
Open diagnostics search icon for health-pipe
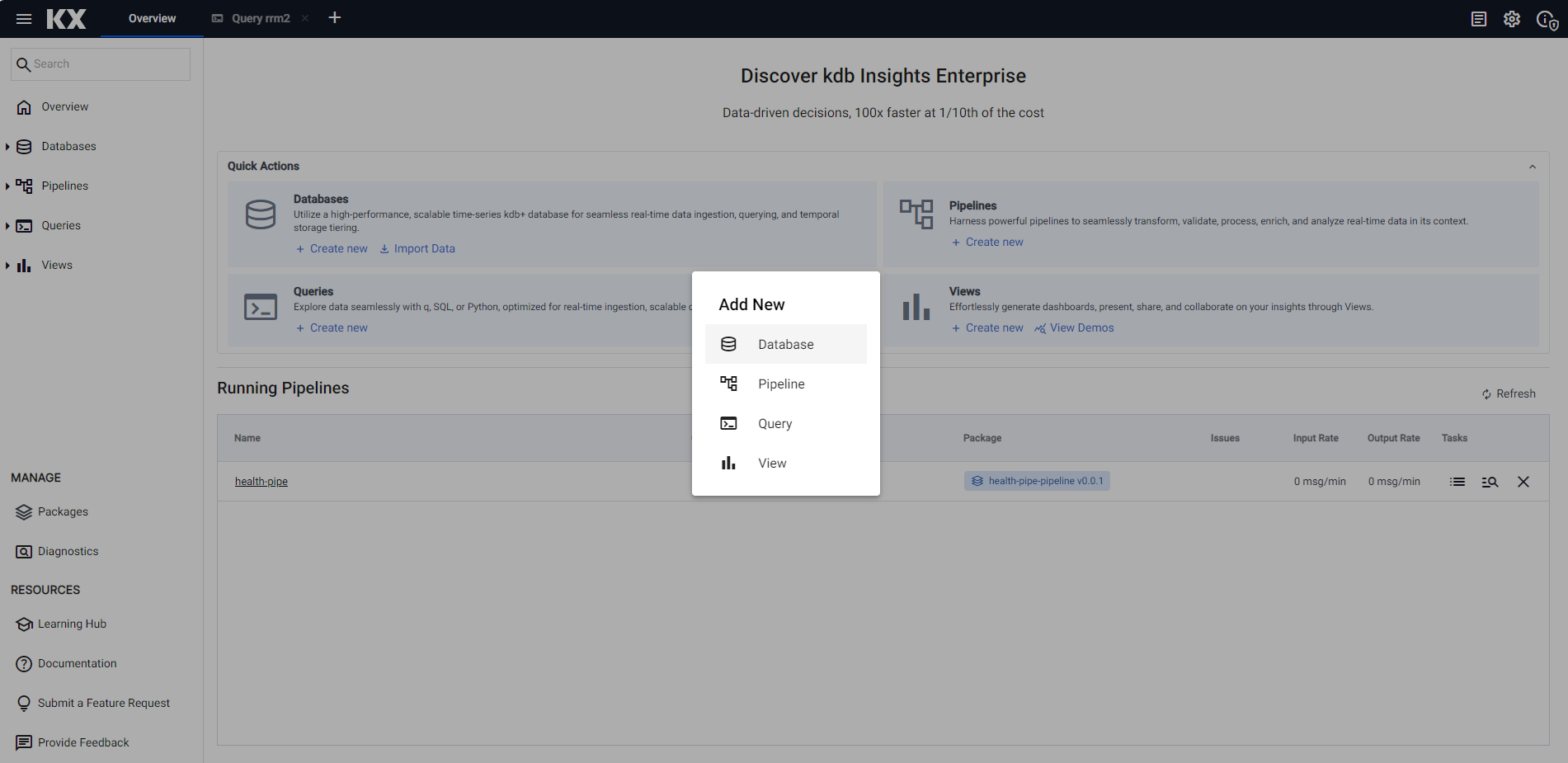coord(1490,482)
